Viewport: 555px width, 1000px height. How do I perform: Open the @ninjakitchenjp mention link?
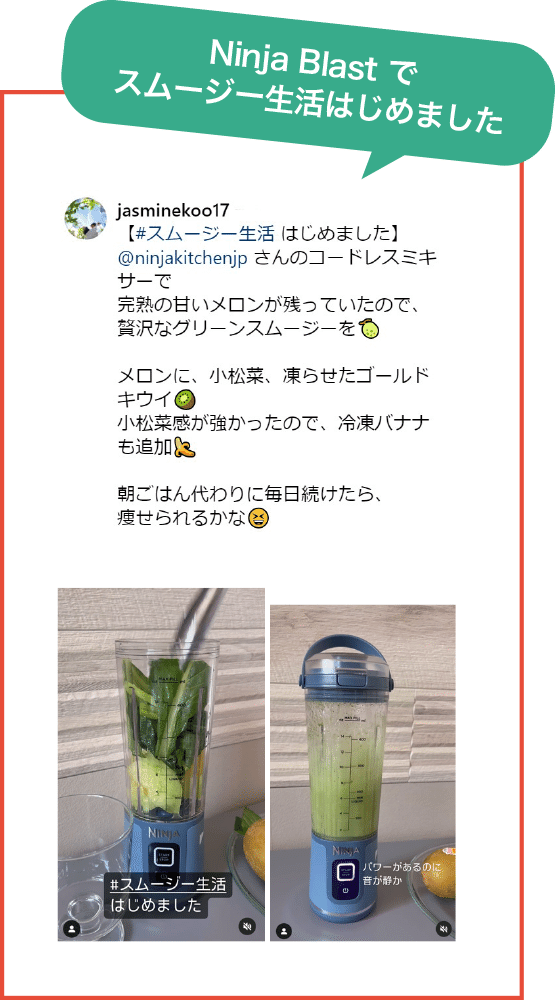pos(182,259)
